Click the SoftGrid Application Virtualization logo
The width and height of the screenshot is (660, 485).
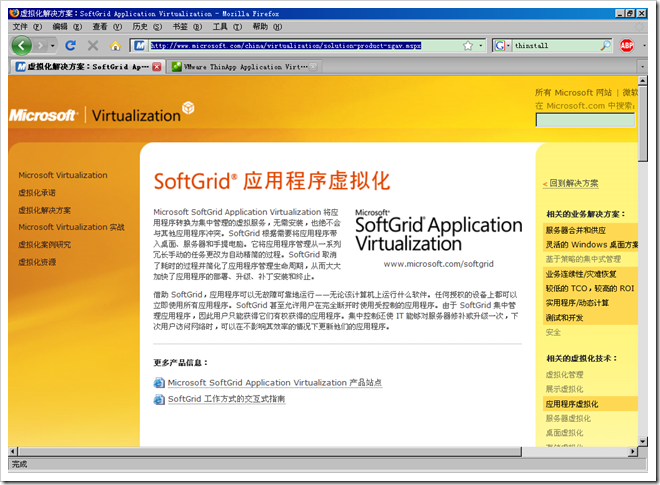click(439, 231)
